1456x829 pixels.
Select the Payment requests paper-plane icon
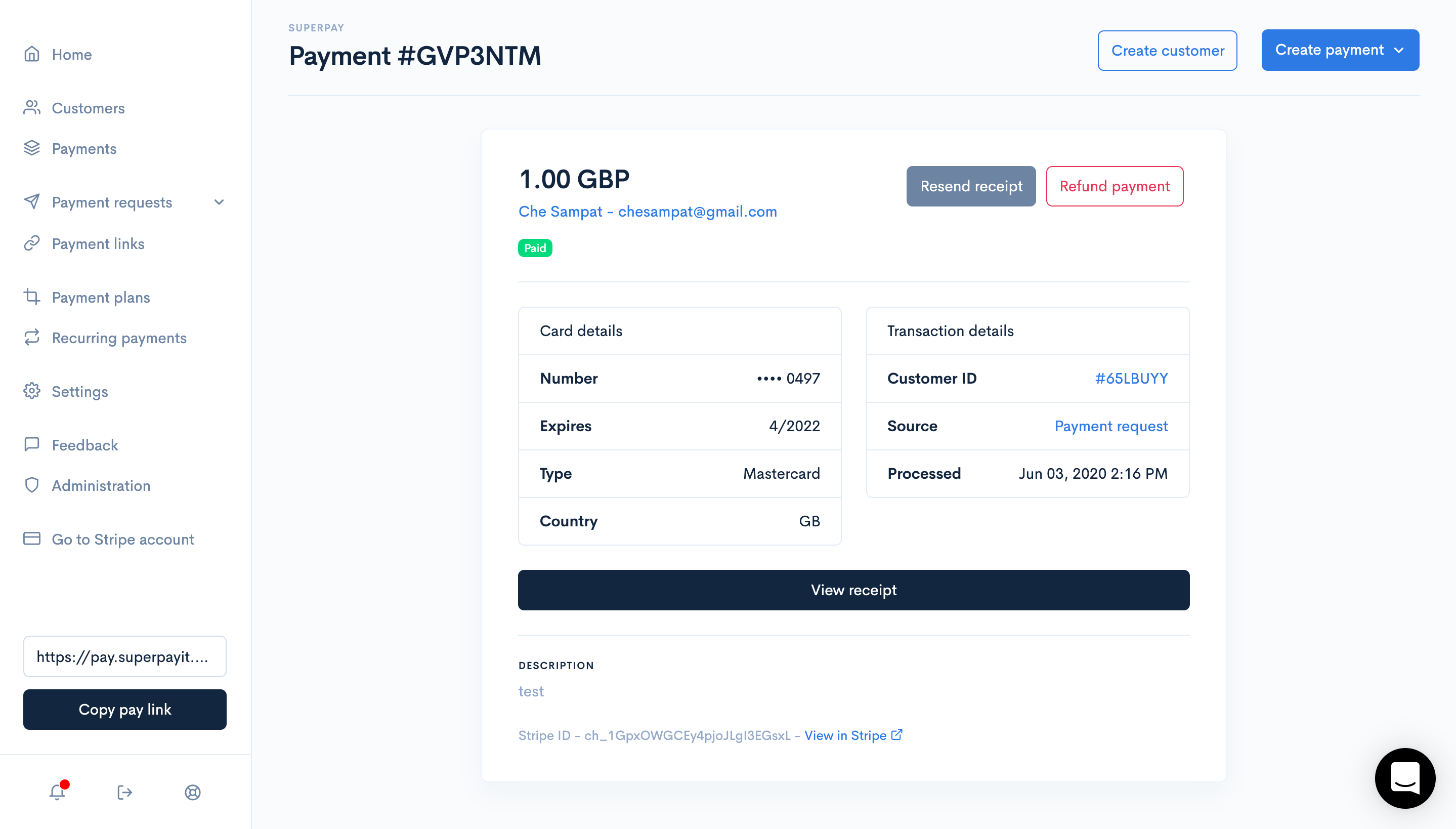click(32, 202)
